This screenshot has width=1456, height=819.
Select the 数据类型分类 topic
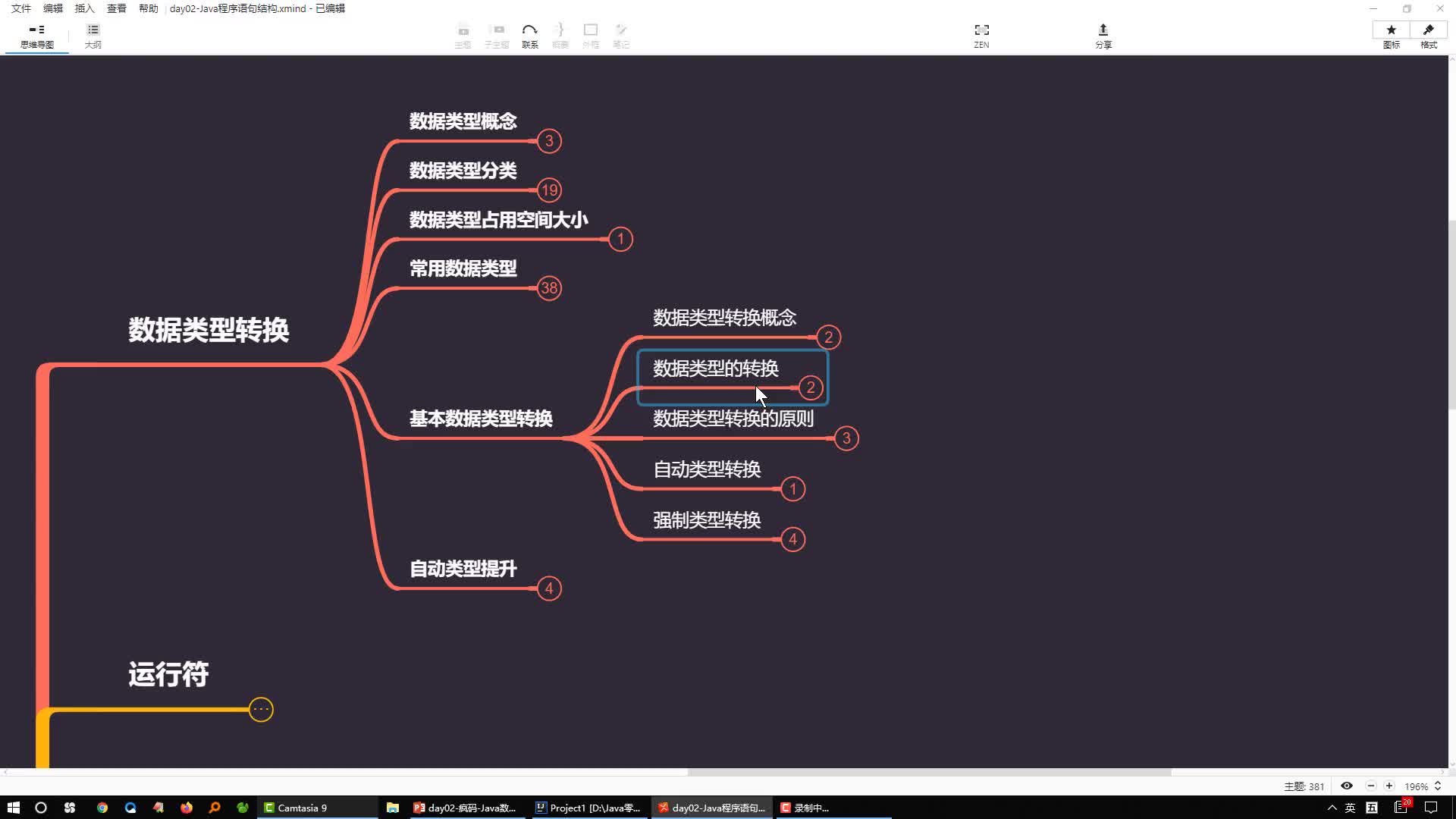pos(463,171)
